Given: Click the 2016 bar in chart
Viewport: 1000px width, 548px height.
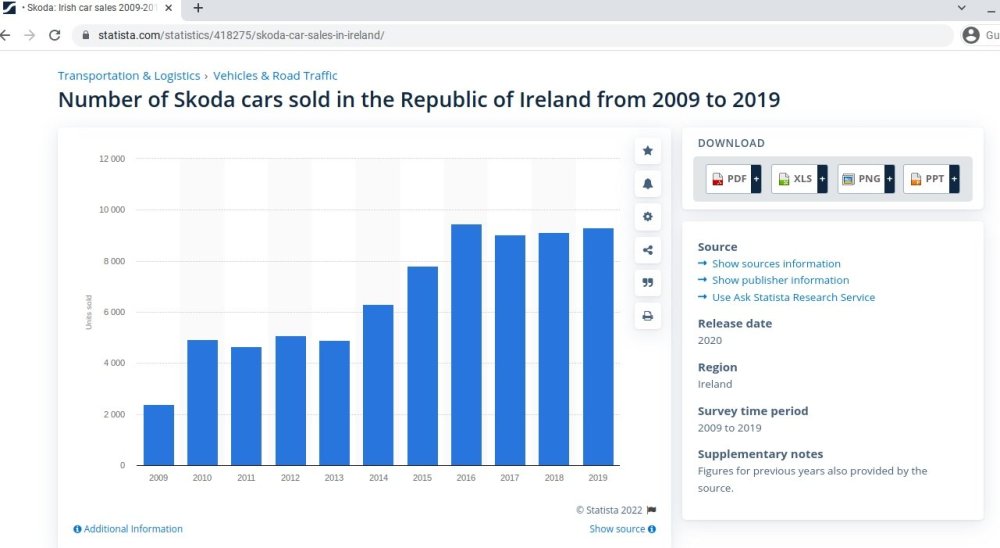Looking at the screenshot, I should (x=466, y=345).
